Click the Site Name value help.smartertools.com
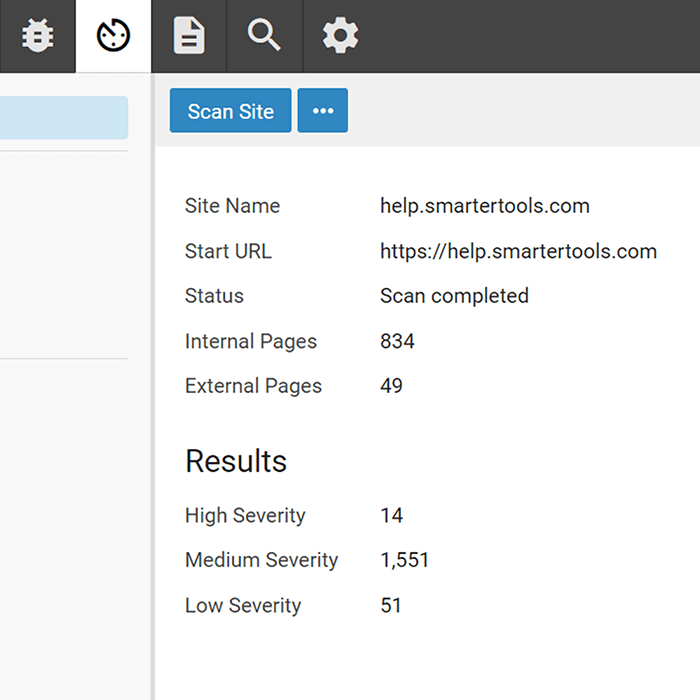The image size is (700, 700). (x=485, y=206)
